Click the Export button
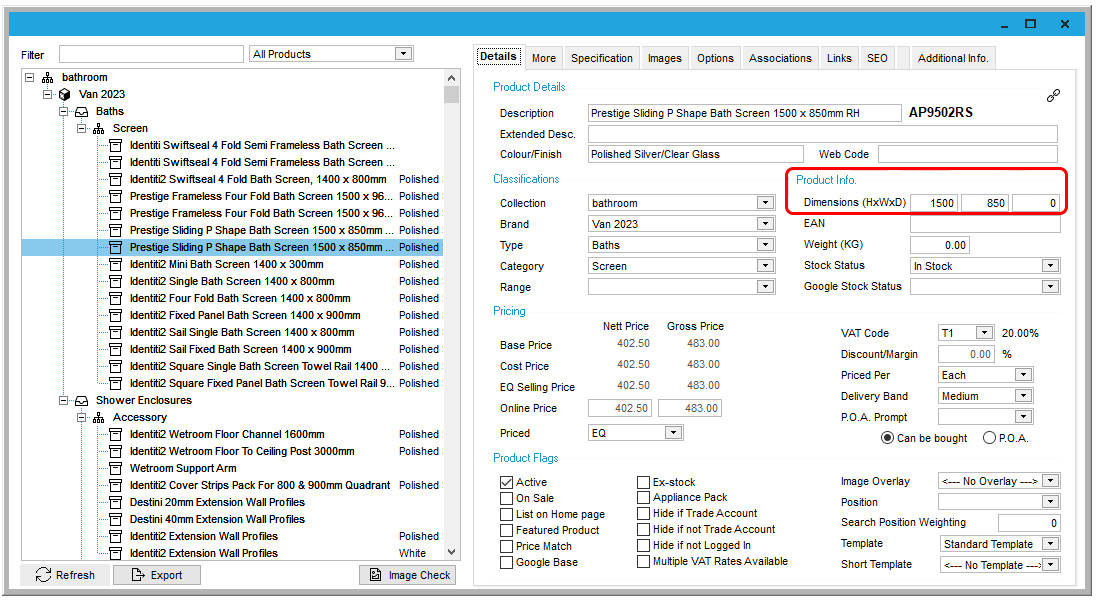This screenshot has width=1099, height=601. coord(157,575)
